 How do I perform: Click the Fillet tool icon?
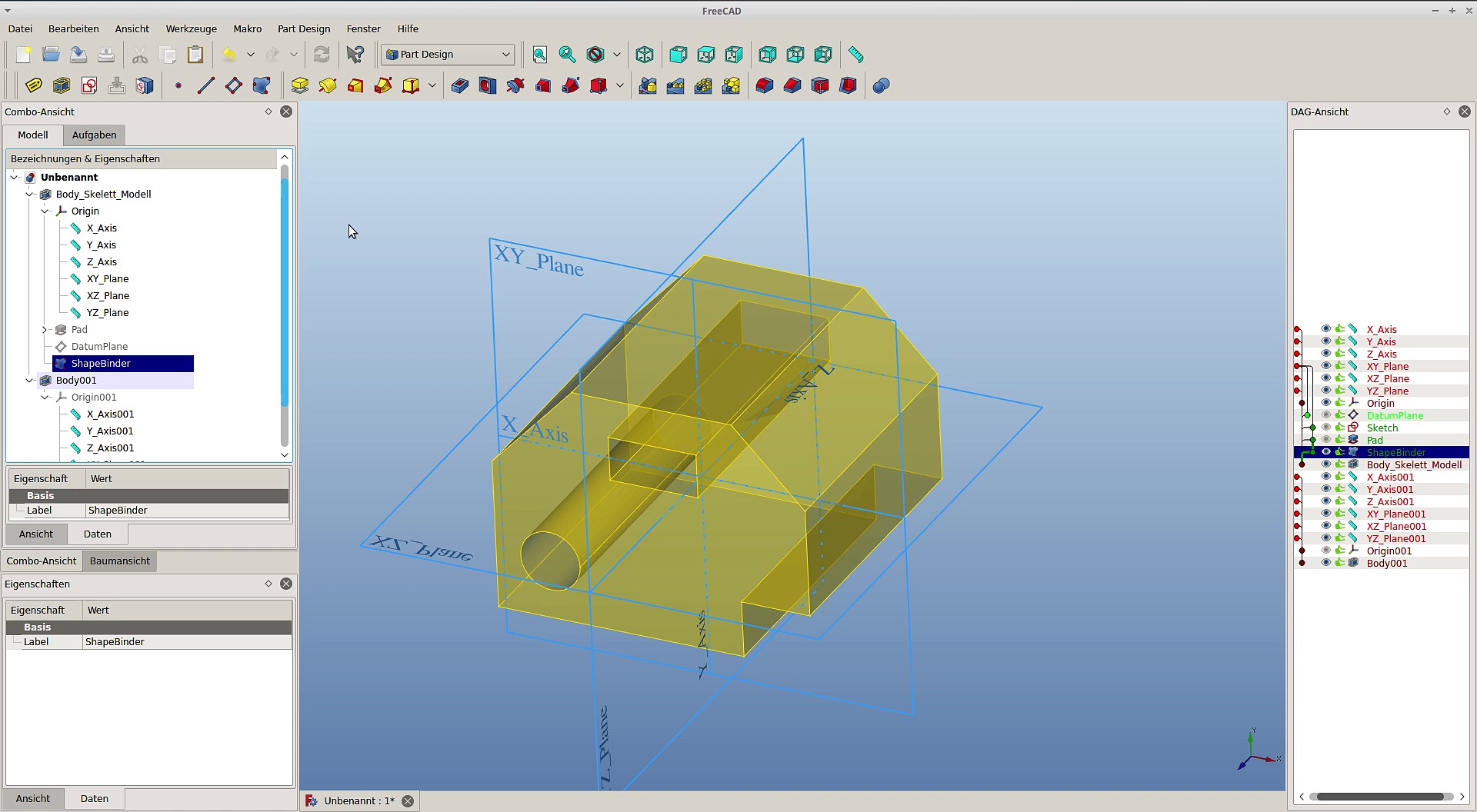(765, 85)
